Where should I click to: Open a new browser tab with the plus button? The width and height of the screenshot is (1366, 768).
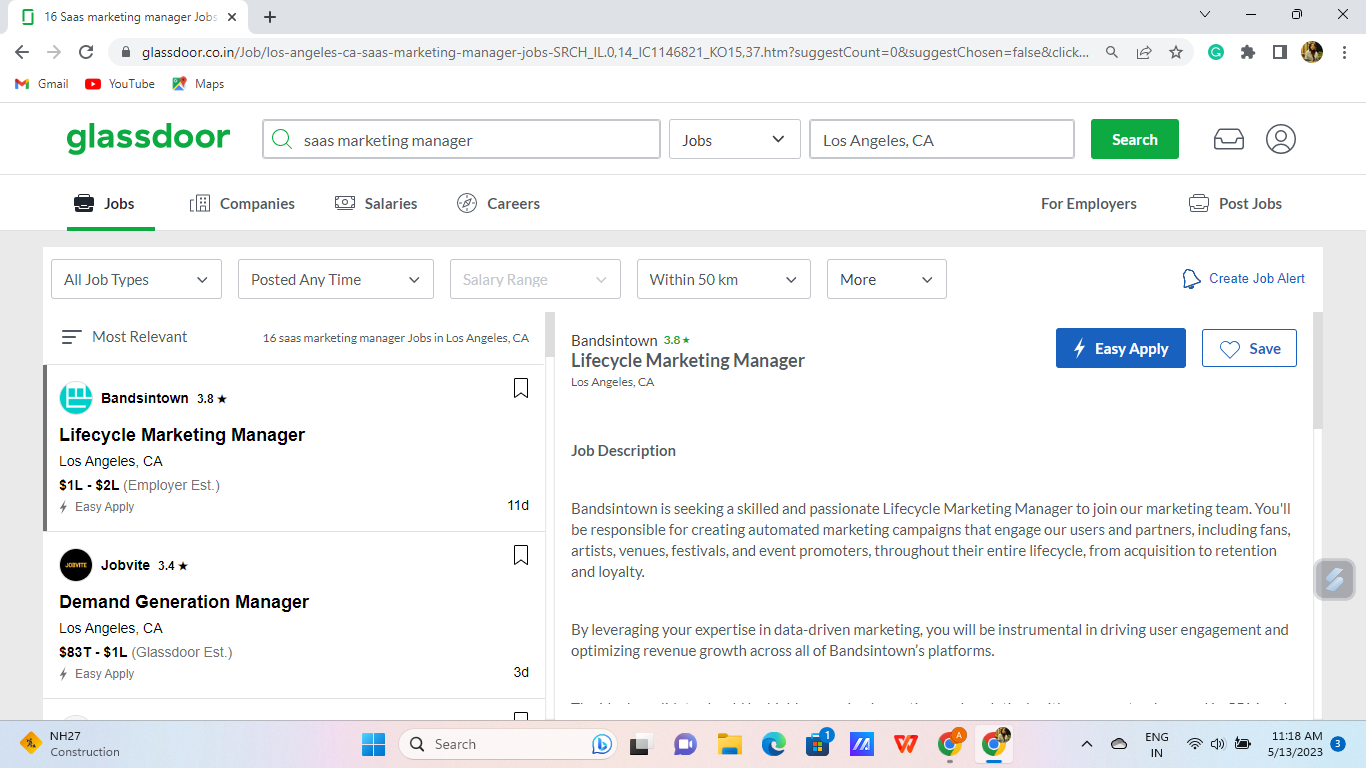[270, 17]
